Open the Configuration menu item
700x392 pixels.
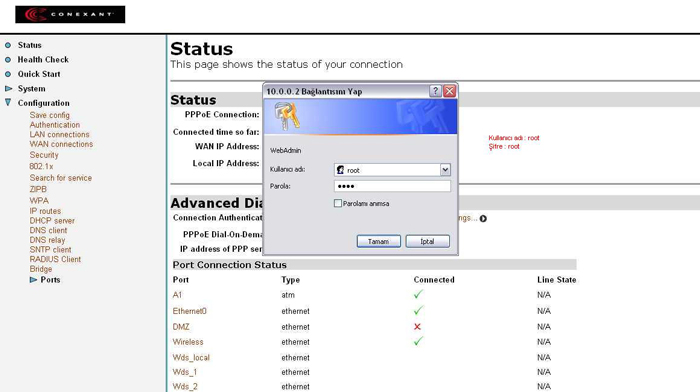click(43, 103)
